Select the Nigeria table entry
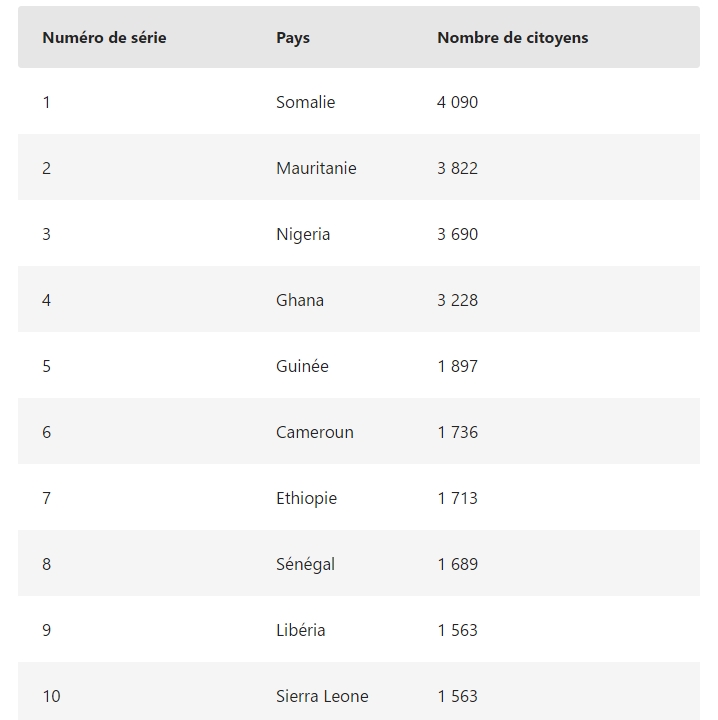 pyautogui.click(x=303, y=234)
